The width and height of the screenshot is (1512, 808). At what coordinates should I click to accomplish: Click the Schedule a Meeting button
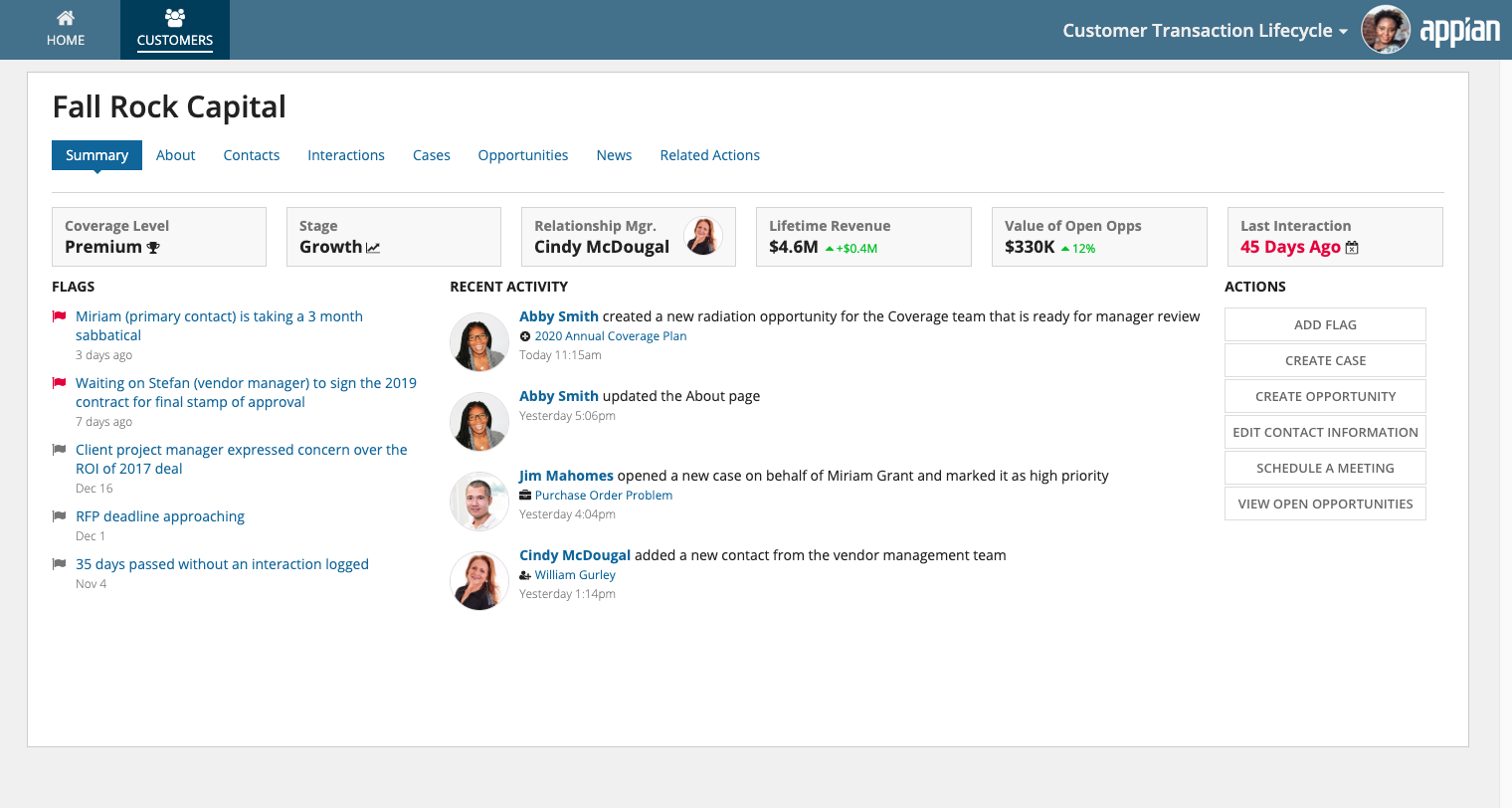click(1325, 468)
